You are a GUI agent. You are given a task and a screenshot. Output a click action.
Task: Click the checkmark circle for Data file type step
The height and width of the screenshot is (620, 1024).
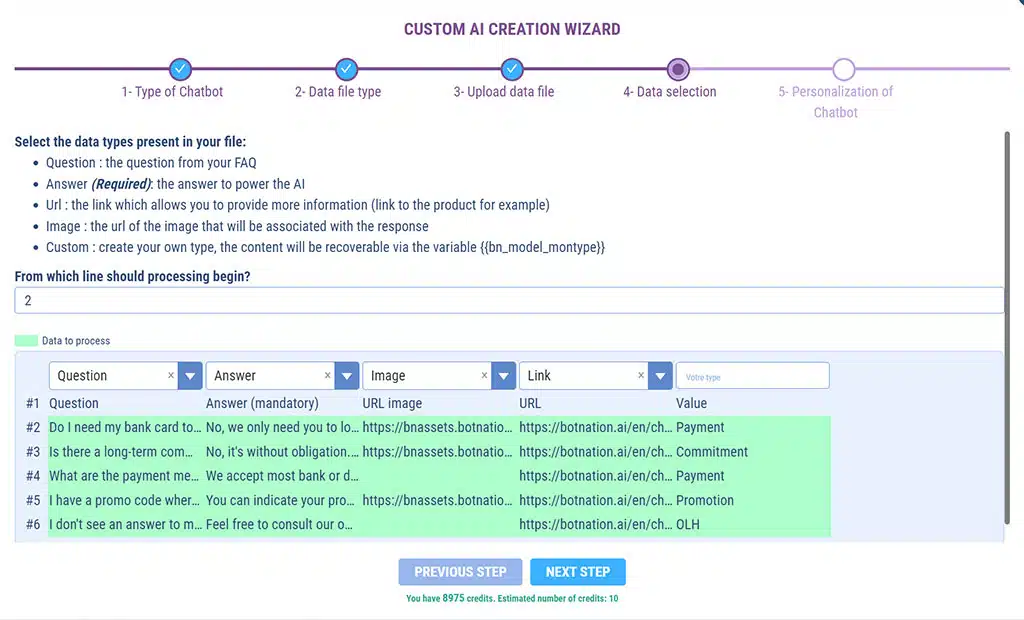[346, 69]
